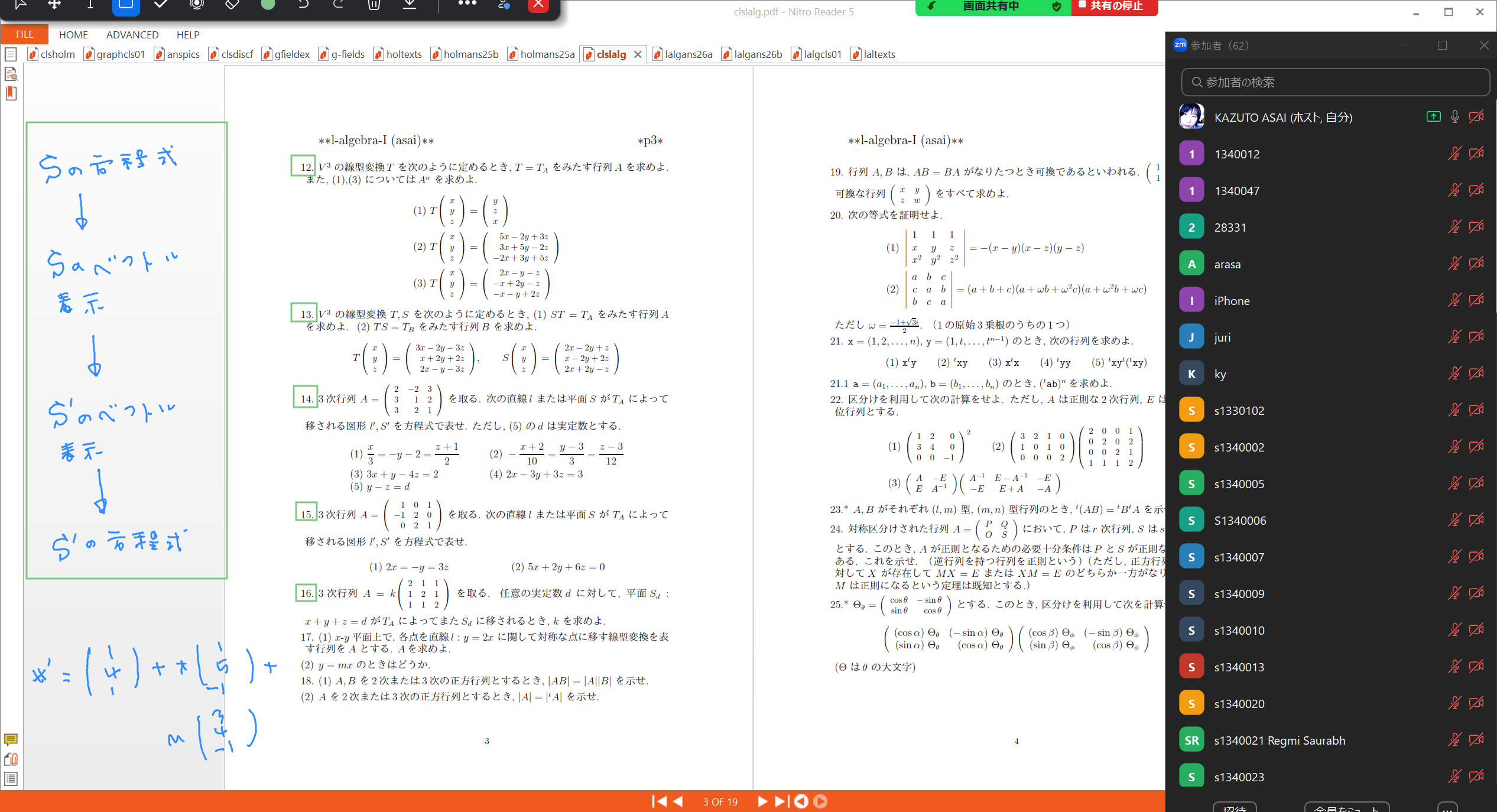1497x812 pixels.
Task: Toggle host KAZUTO ASAI video
Action: 1476,117
